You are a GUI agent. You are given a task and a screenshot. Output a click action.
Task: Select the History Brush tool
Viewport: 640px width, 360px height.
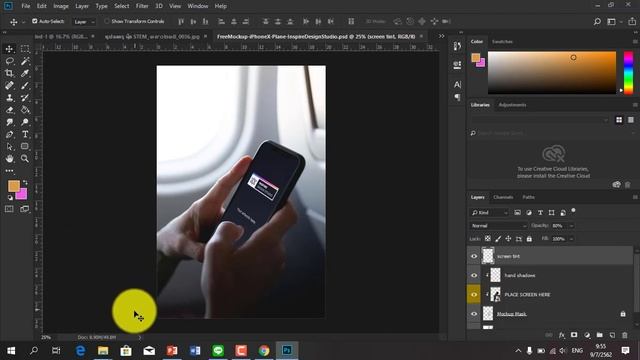click(x=25, y=98)
